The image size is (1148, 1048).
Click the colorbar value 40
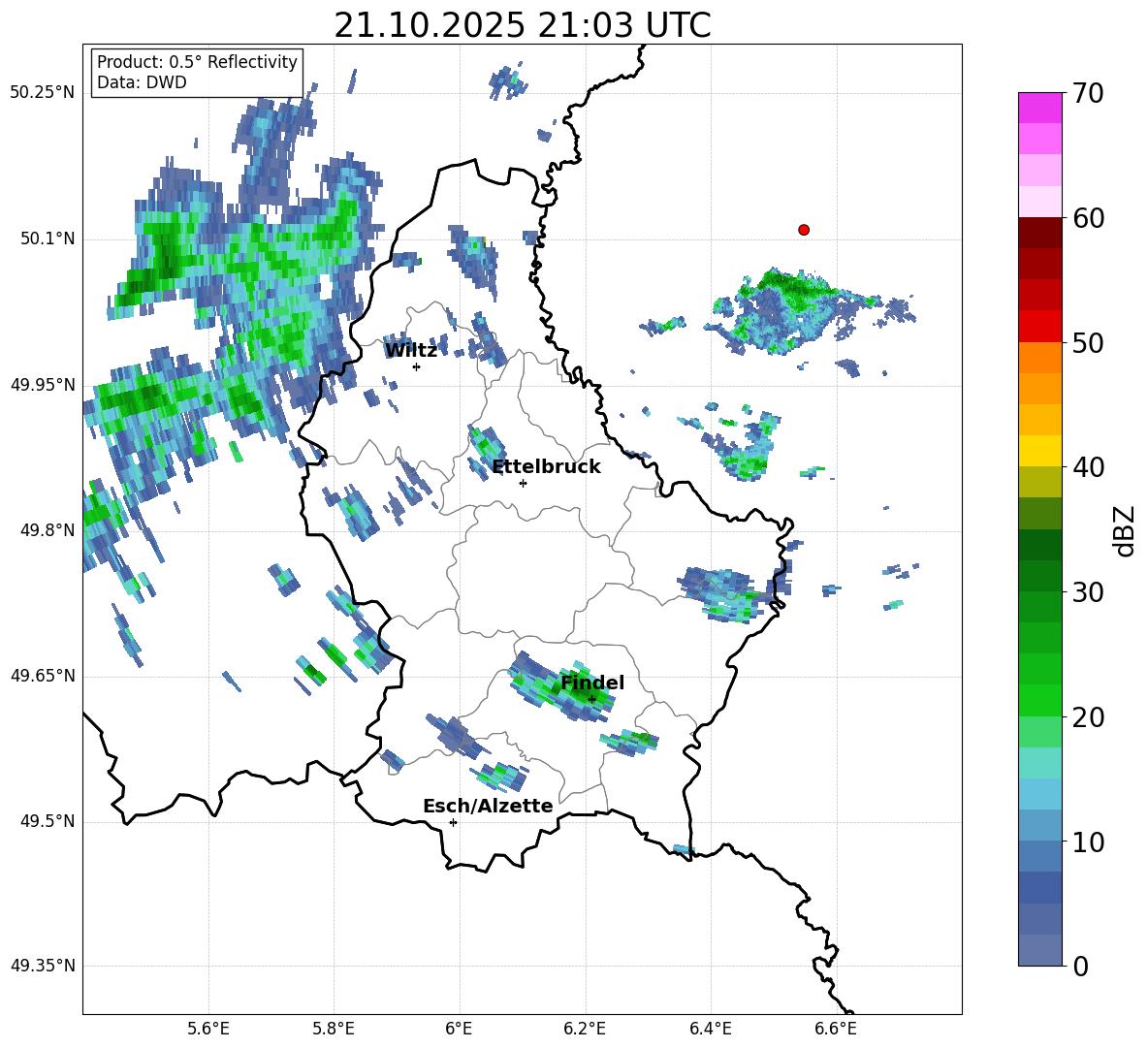pyautogui.click(x=1088, y=467)
